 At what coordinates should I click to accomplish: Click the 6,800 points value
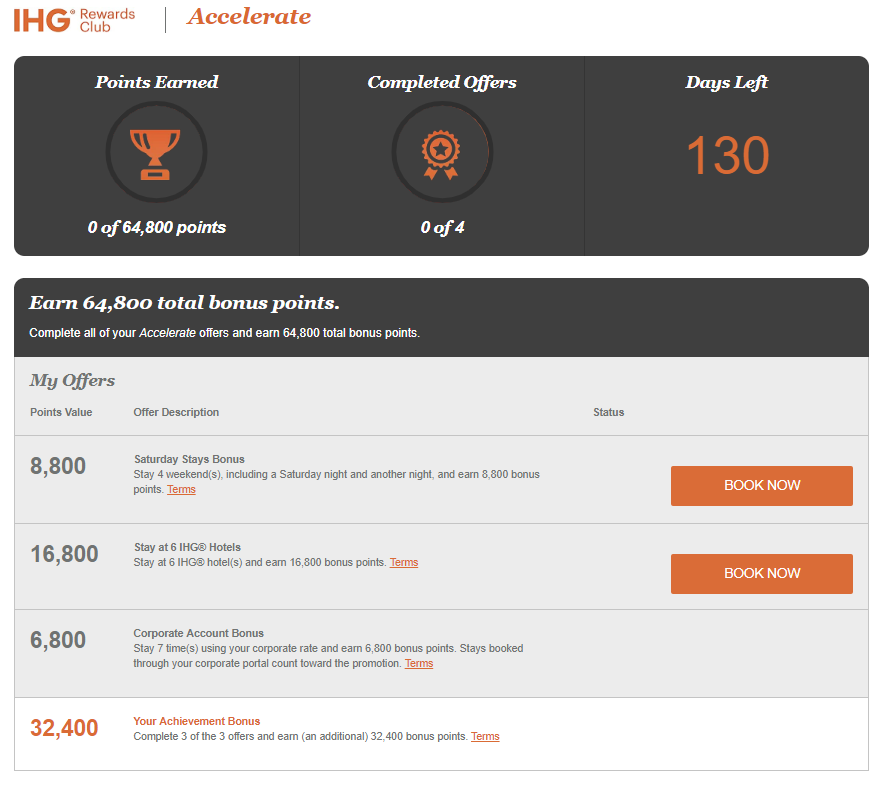[58, 640]
